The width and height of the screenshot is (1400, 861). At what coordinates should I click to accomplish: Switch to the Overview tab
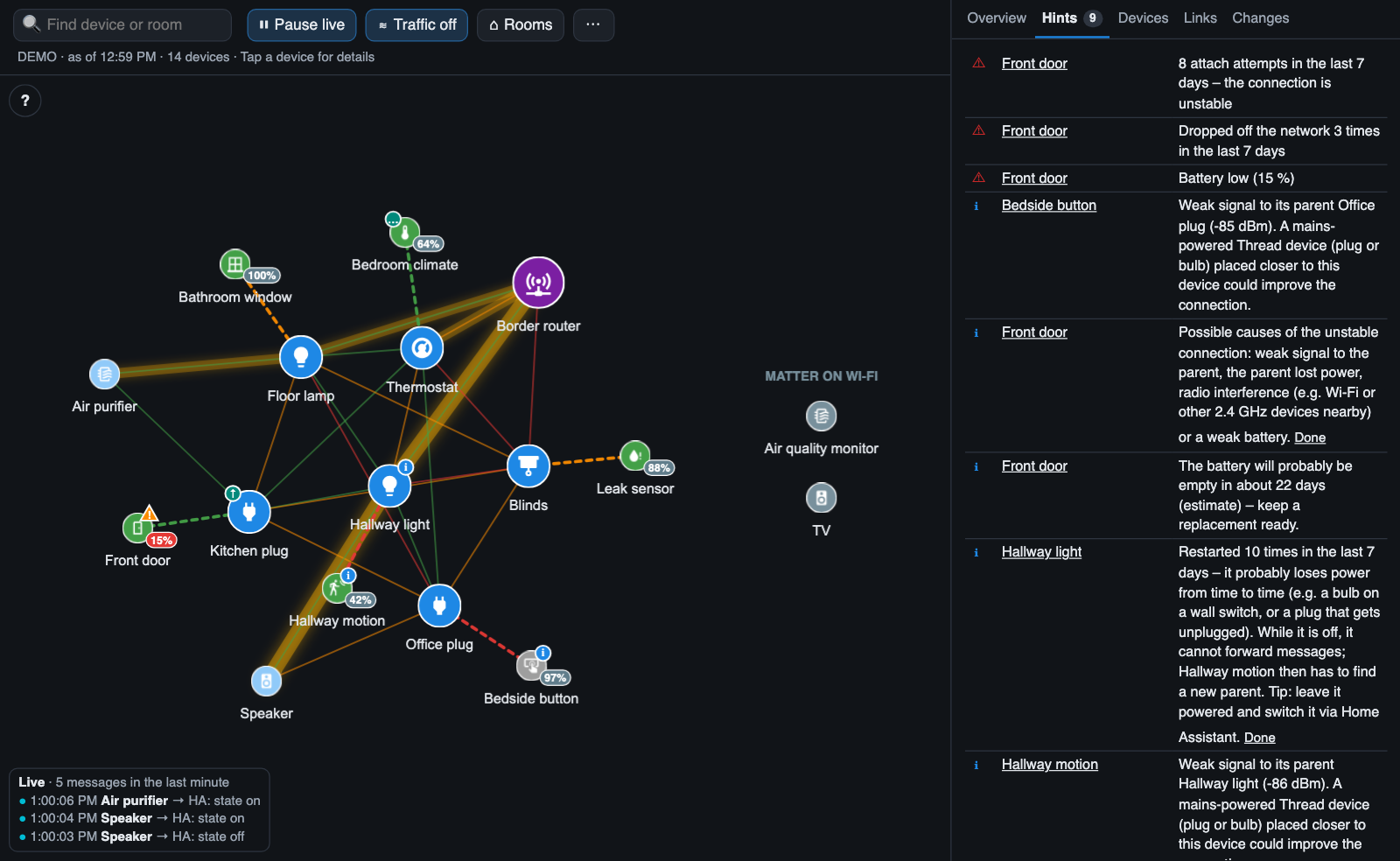(x=997, y=18)
